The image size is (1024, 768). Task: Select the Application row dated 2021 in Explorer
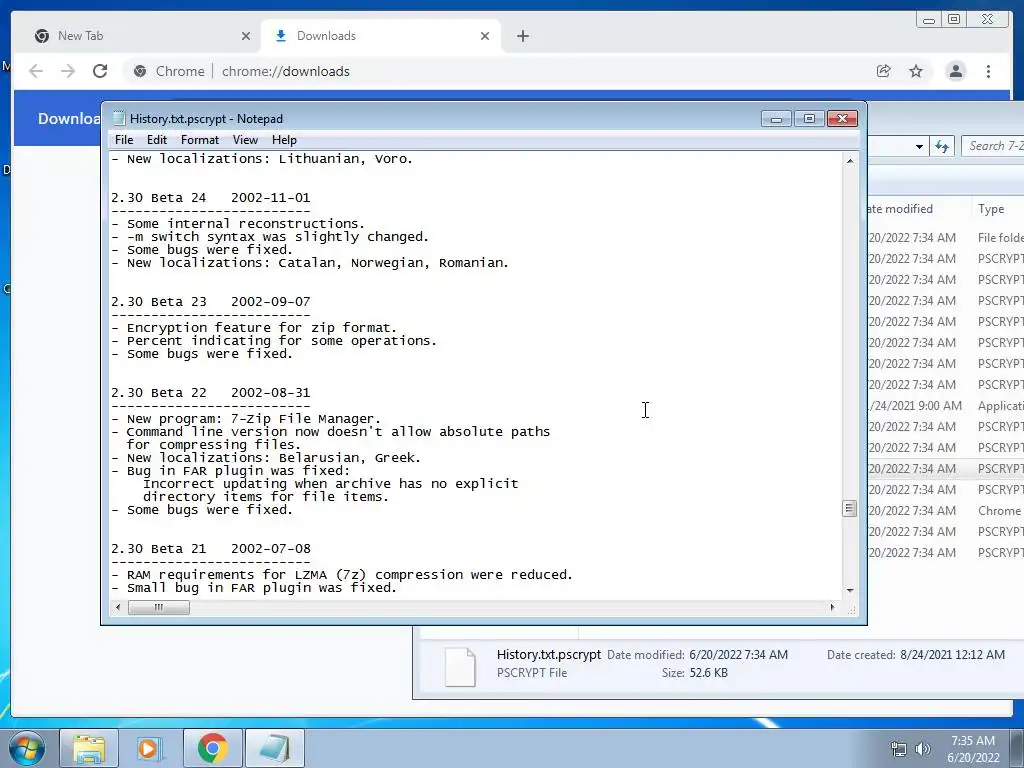(x=946, y=406)
